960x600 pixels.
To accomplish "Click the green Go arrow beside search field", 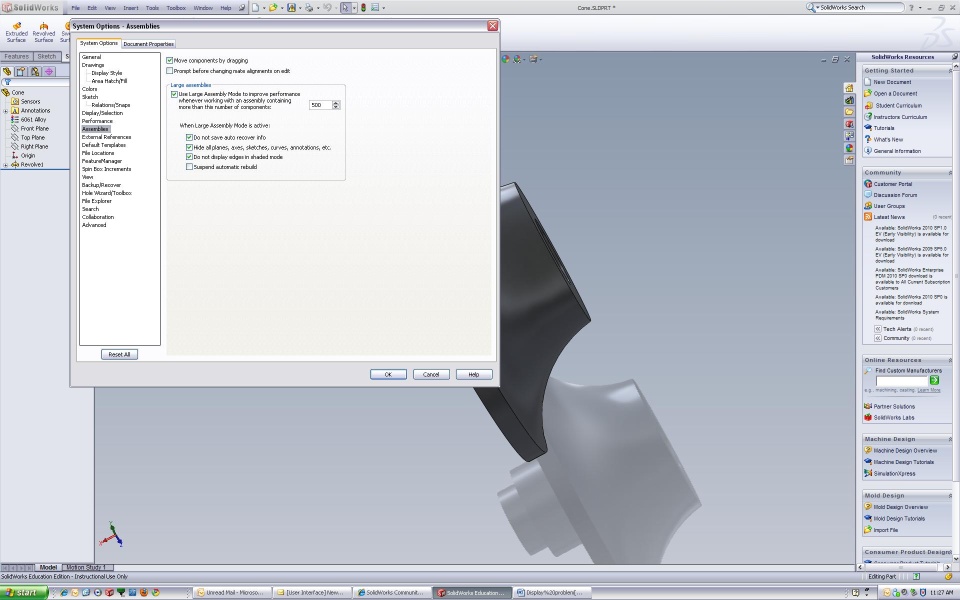I will pos(934,380).
